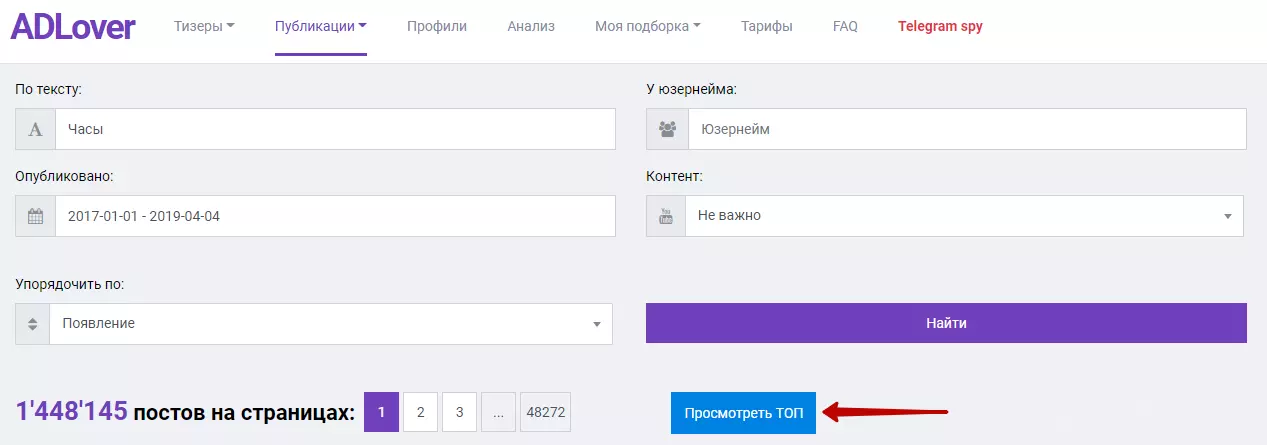Click the sort arrows icon by Появление
1267x445 pixels.
pyautogui.click(x=33, y=324)
